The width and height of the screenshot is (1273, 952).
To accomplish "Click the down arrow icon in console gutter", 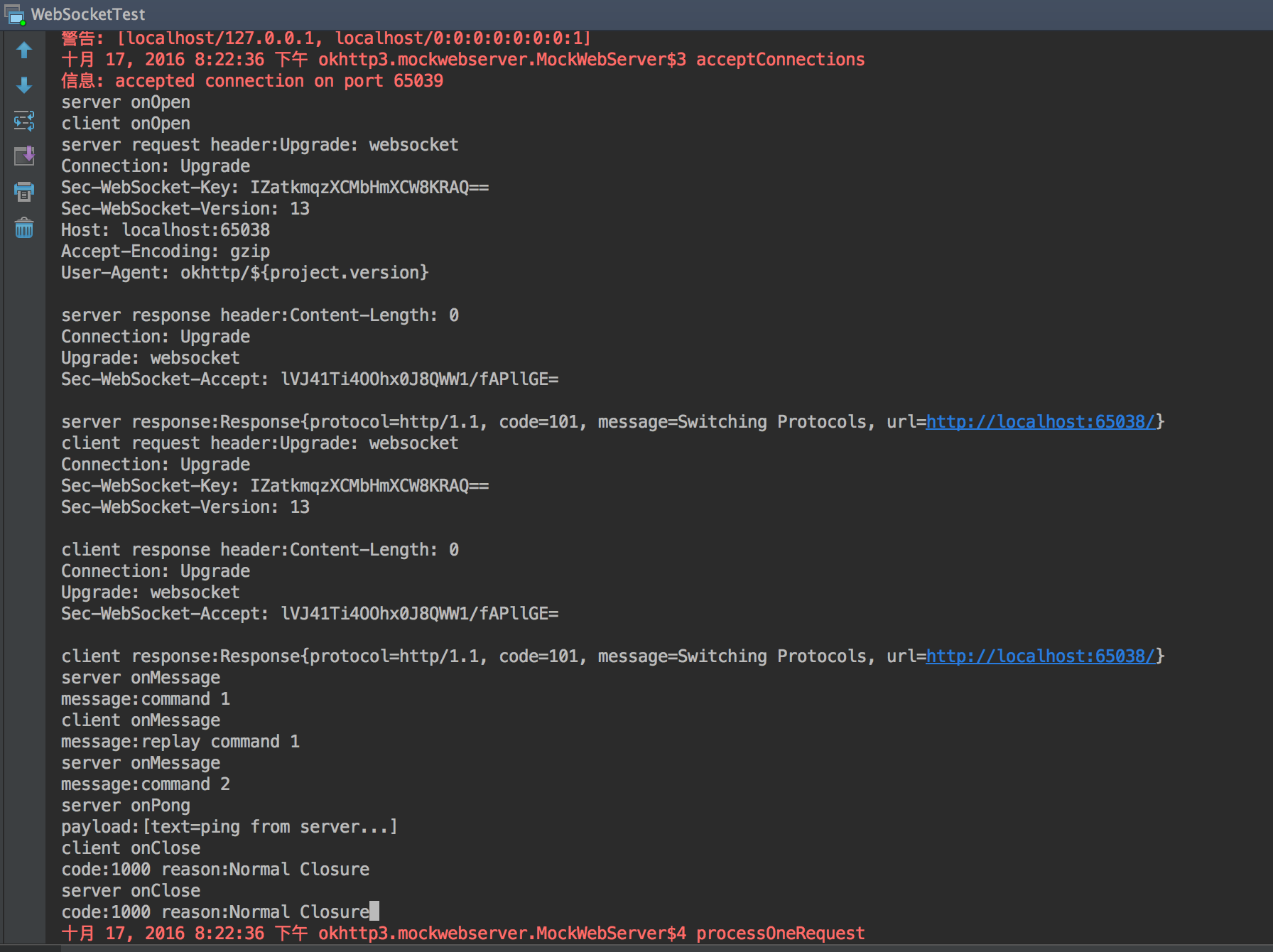I will pyautogui.click(x=24, y=85).
